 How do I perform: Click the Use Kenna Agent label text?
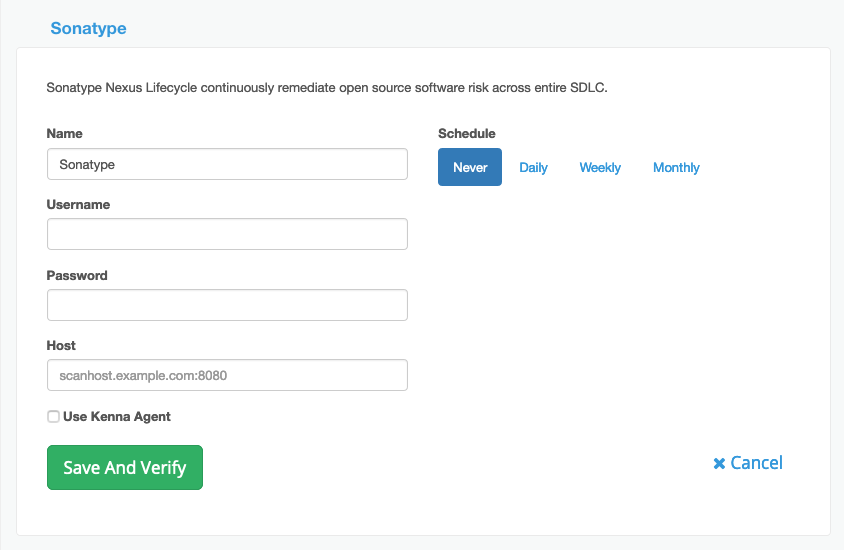point(117,417)
